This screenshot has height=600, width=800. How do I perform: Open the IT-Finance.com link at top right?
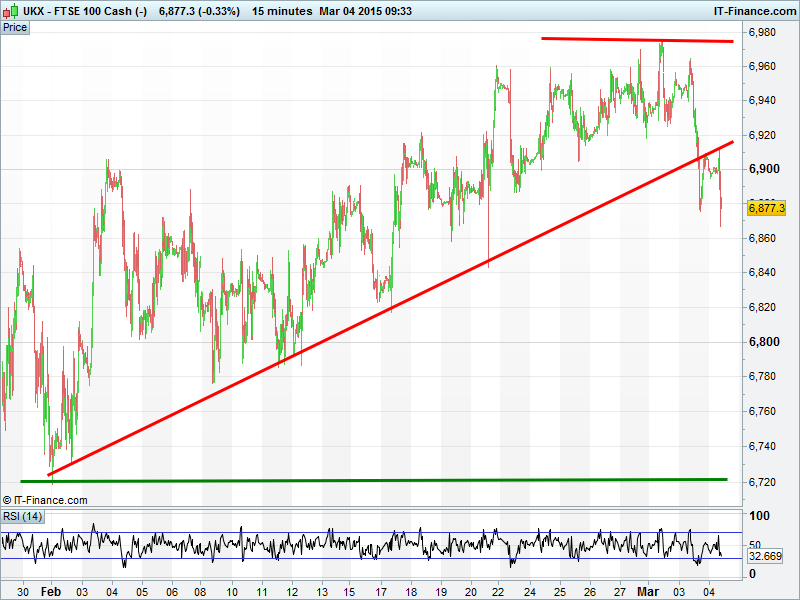click(x=753, y=11)
